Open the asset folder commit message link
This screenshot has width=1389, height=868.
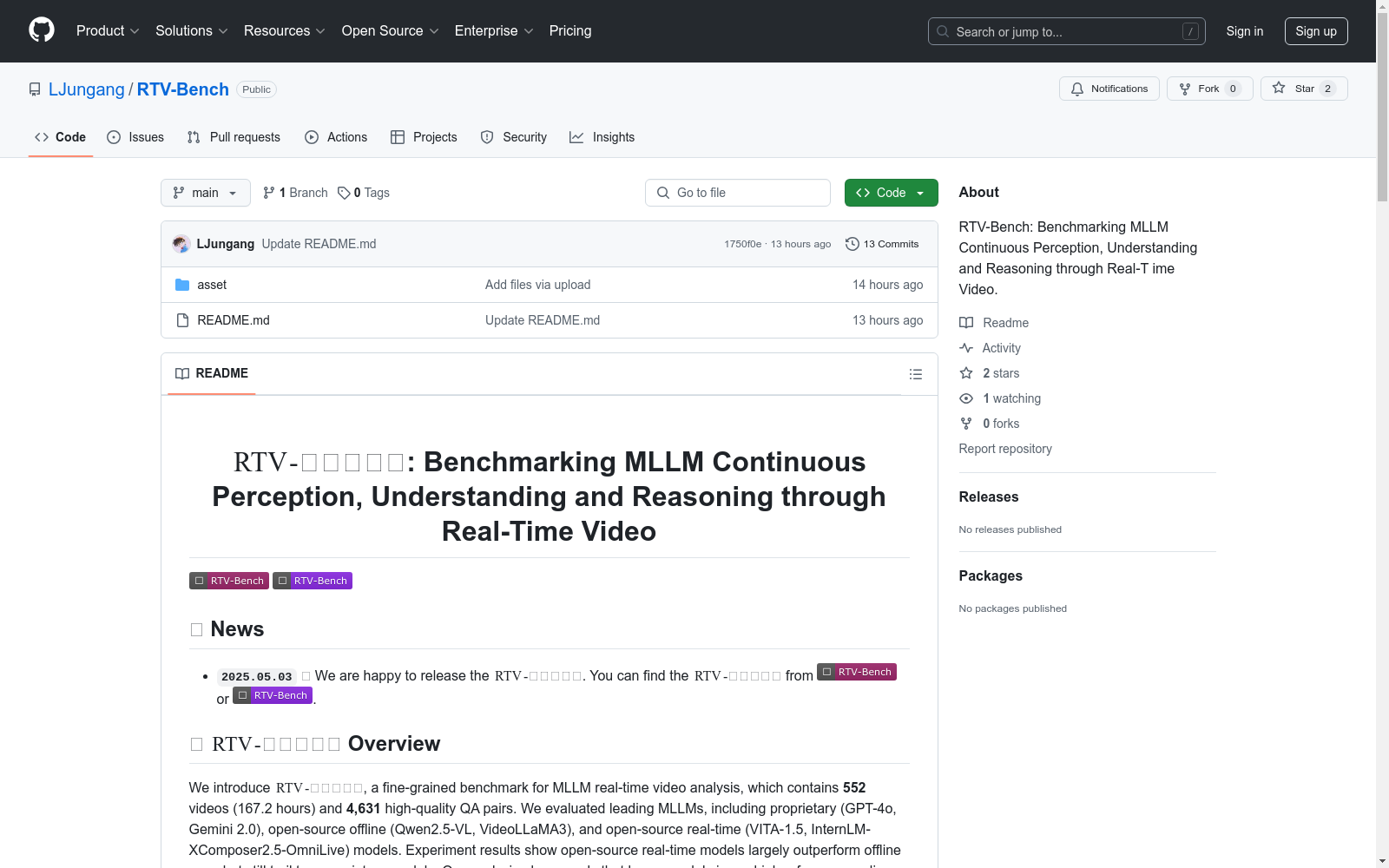coord(538,285)
